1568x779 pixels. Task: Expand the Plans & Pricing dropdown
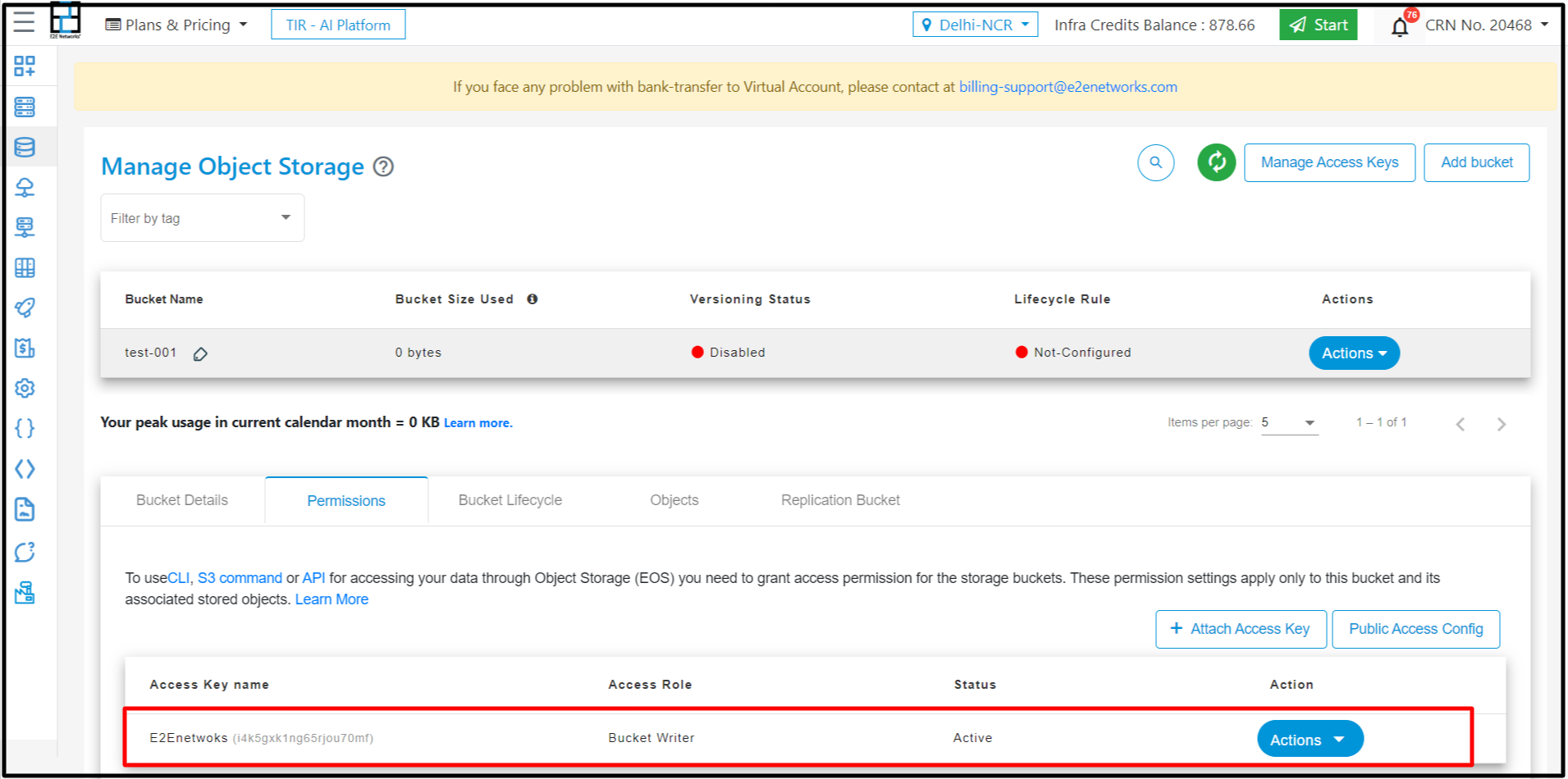click(x=176, y=25)
